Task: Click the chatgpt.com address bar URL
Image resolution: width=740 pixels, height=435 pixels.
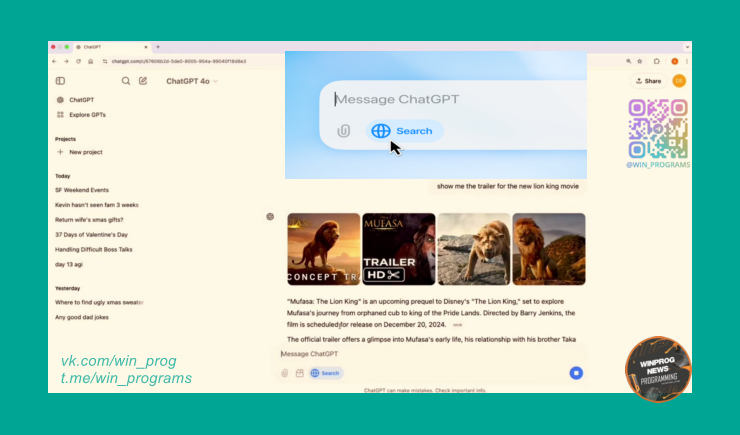Action: tap(178, 61)
